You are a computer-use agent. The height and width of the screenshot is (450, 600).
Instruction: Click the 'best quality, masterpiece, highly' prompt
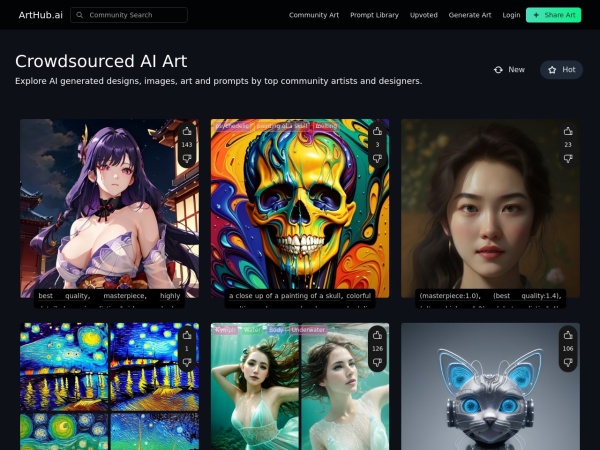109,296
